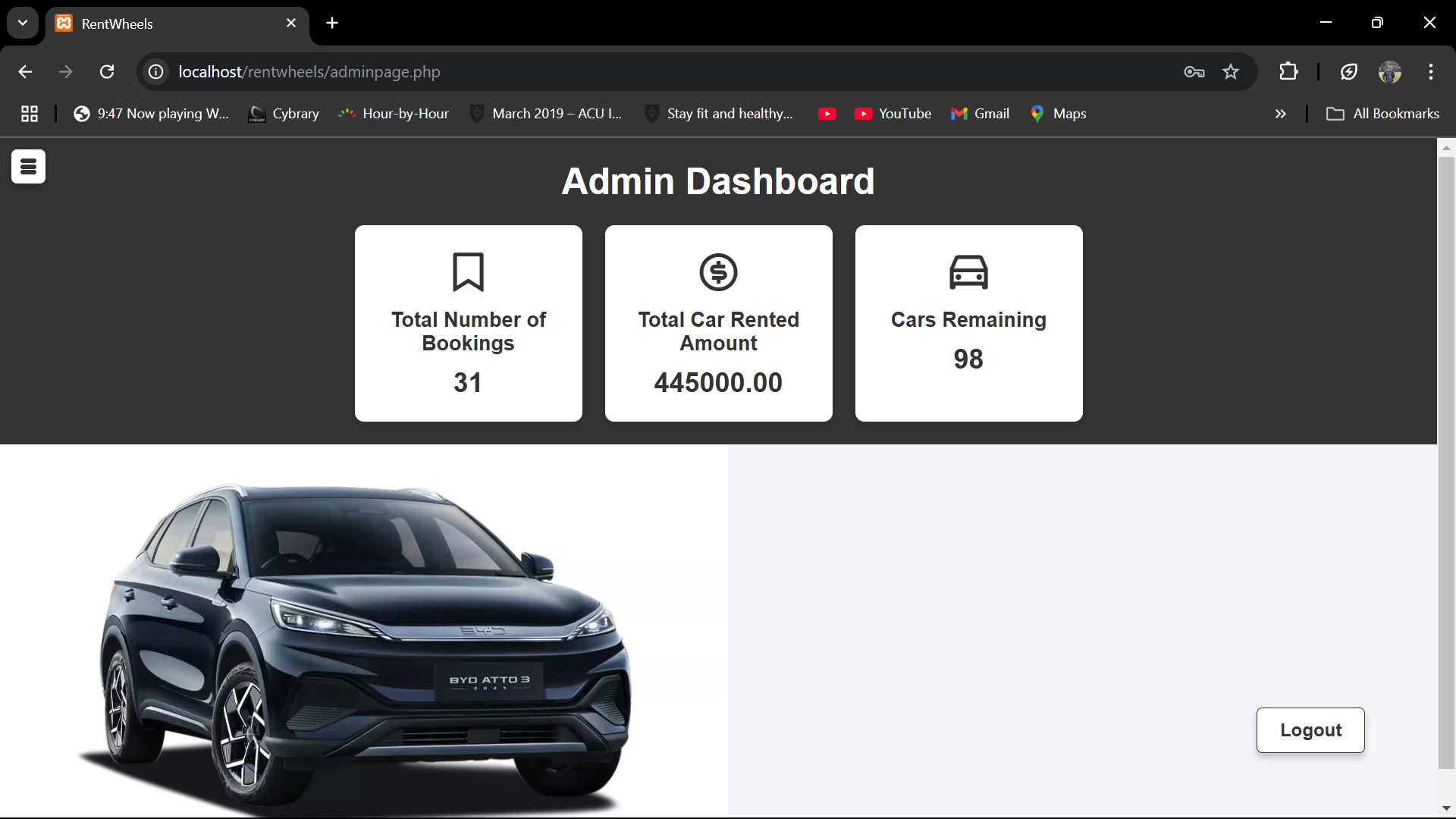The width and height of the screenshot is (1456, 819).
Task: Open the Cybrary bookmark
Action: click(x=284, y=114)
